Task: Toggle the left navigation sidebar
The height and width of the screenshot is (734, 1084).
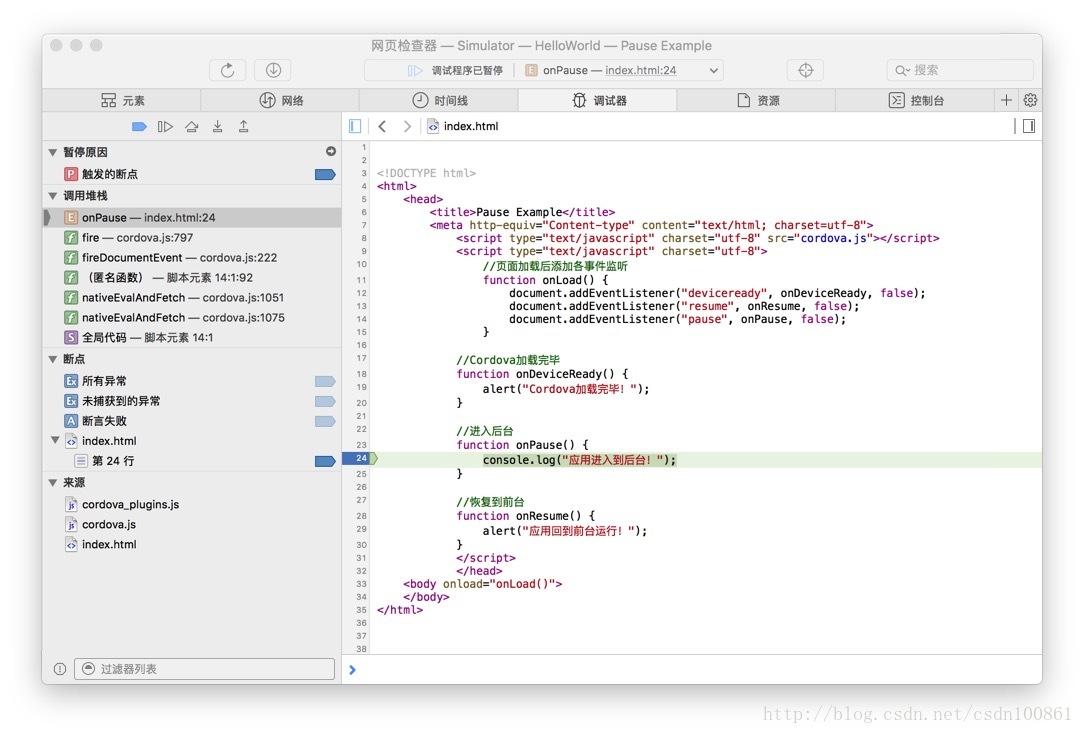Action: (355, 126)
